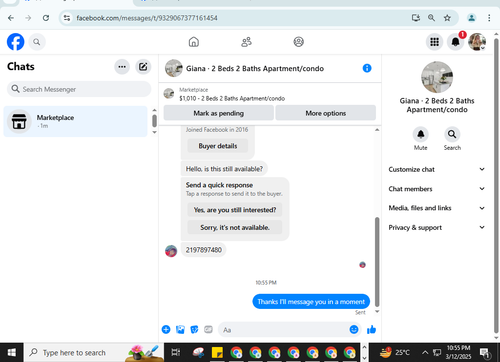Click listing thumbnail in conversation header
The height and width of the screenshot is (362, 500).
coord(174,68)
